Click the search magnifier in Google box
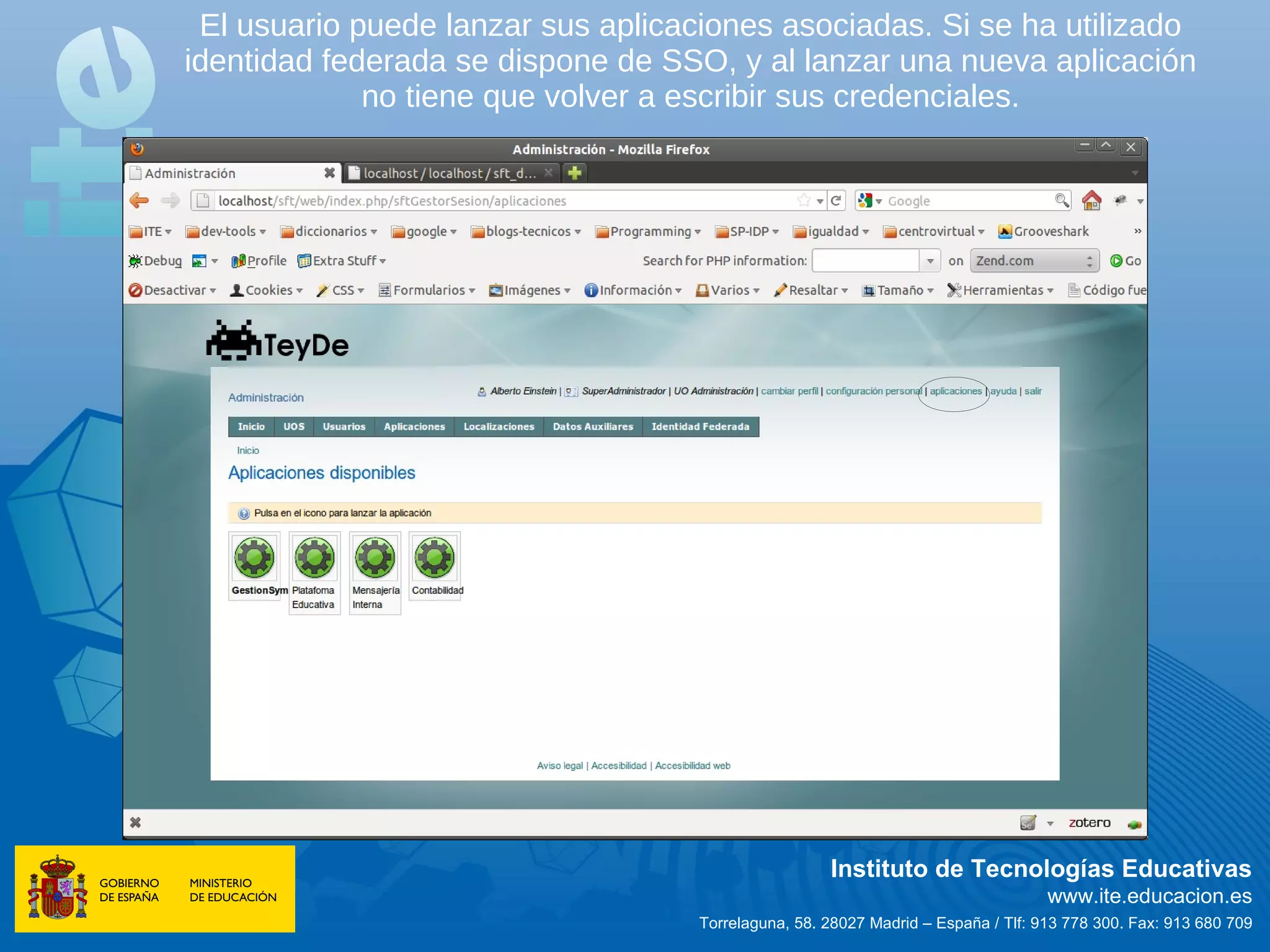This screenshot has height=952, width=1270. 1062,200
